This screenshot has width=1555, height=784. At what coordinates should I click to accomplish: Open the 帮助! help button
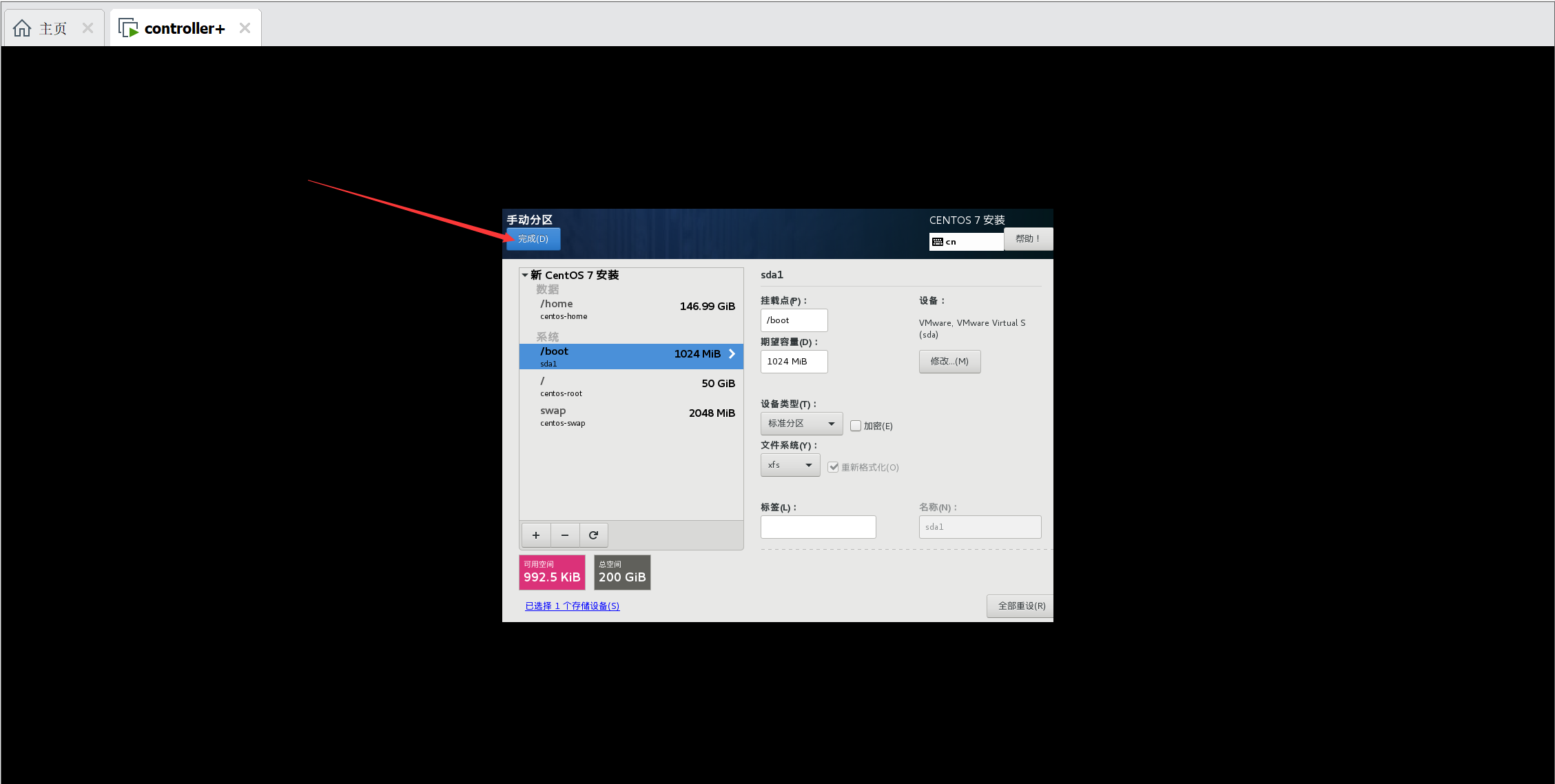(1028, 239)
